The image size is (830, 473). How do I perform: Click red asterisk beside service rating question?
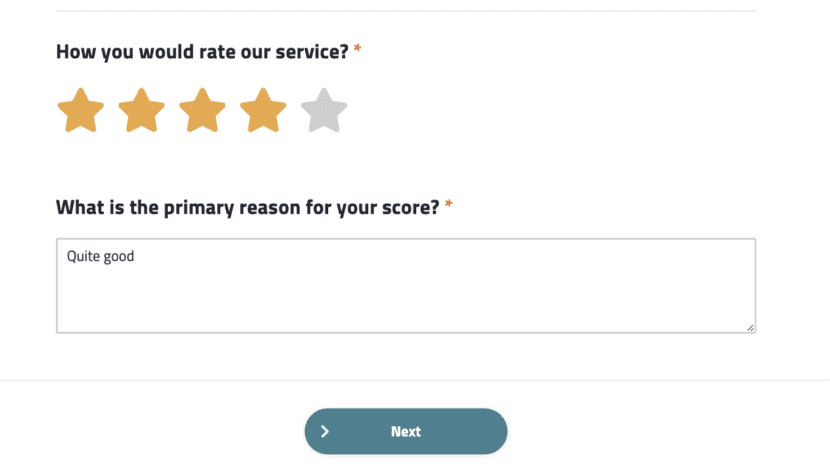pyautogui.click(x=357, y=51)
